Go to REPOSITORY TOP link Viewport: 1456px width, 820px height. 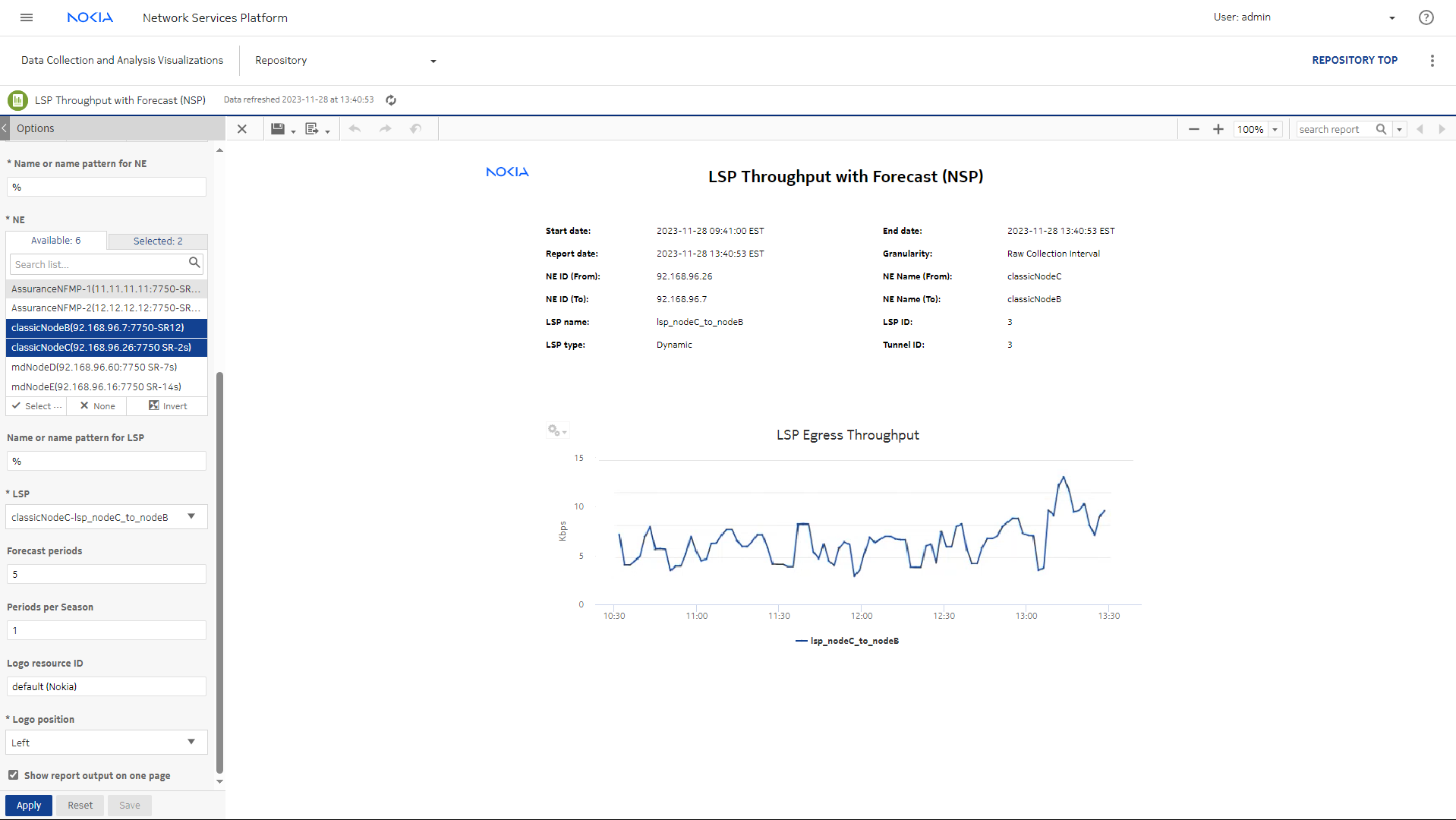(1354, 60)
